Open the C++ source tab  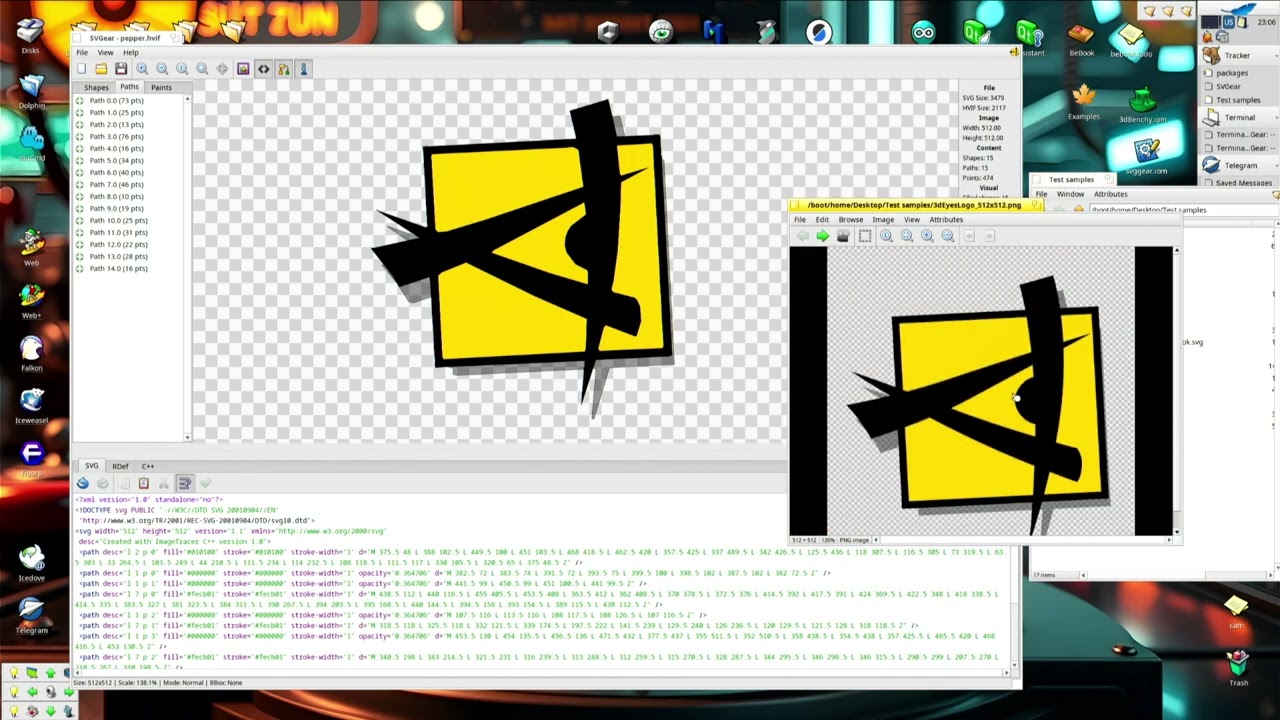(147, 466)
